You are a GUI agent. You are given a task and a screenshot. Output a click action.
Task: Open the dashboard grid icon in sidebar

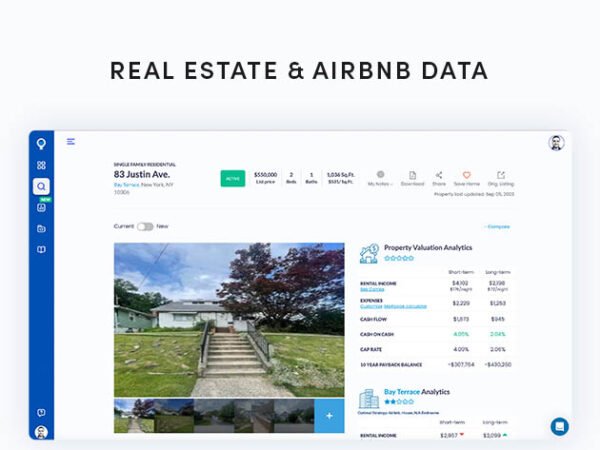(x=41, y=165)
